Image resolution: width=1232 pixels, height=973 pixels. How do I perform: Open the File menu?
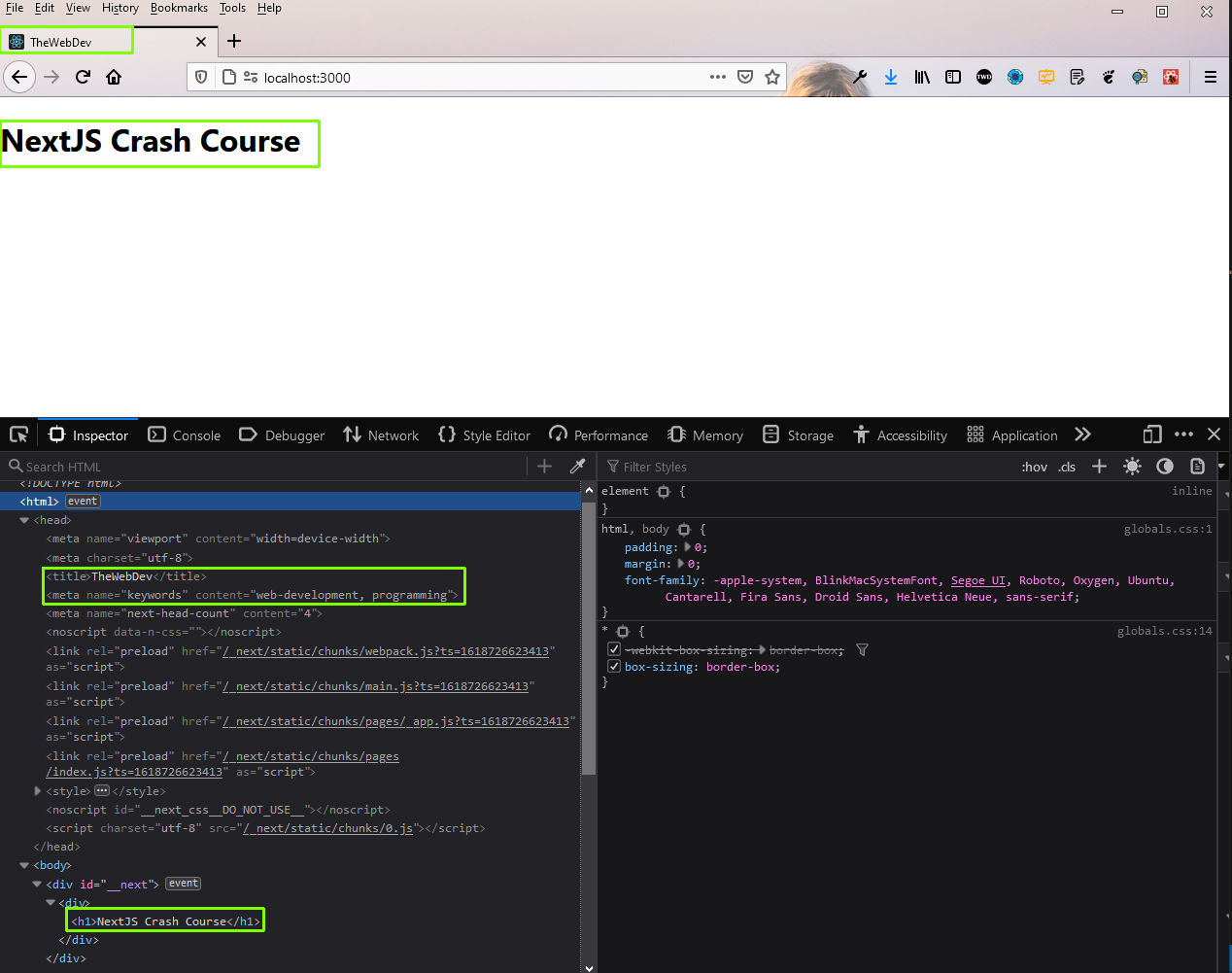[x=15, y=8]
